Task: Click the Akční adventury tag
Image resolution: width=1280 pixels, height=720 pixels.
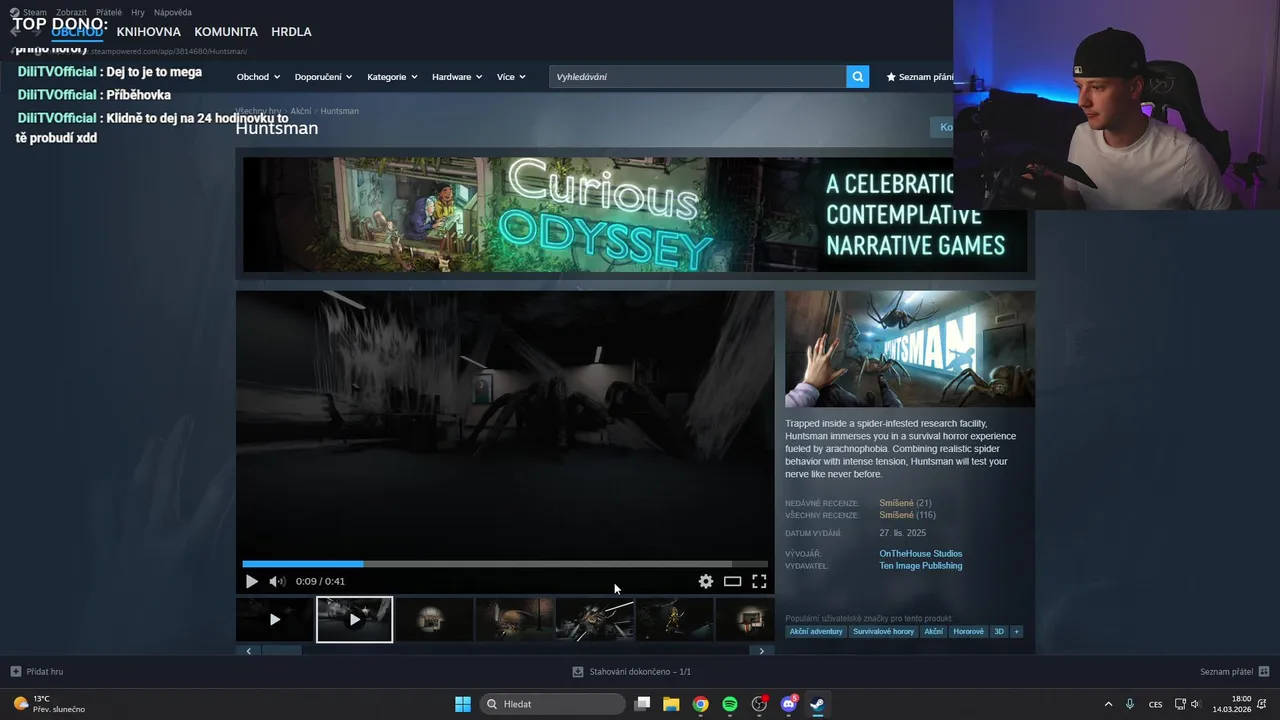Action: (816, 632)
